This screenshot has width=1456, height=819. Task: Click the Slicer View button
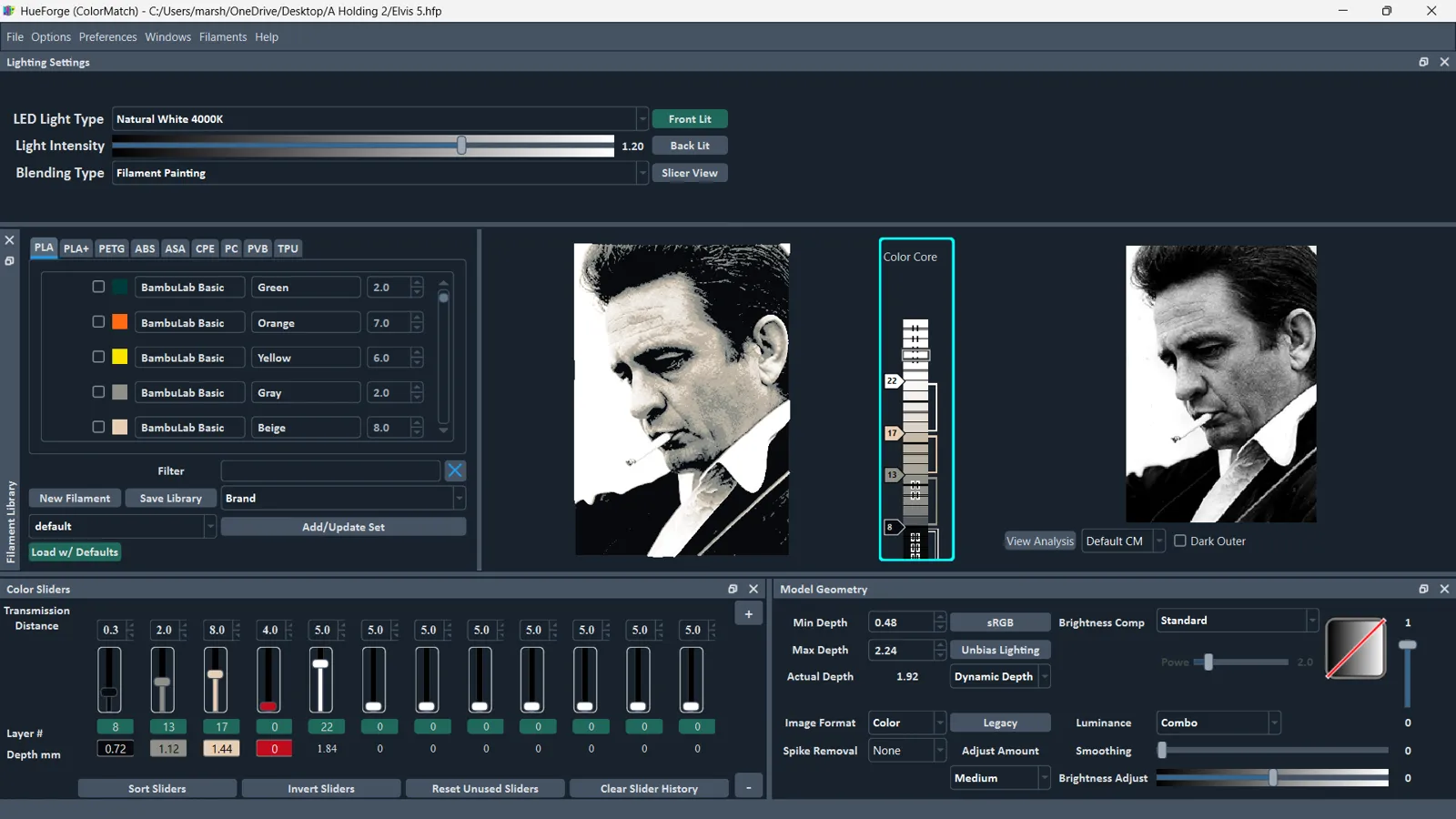tap(690, 173)
